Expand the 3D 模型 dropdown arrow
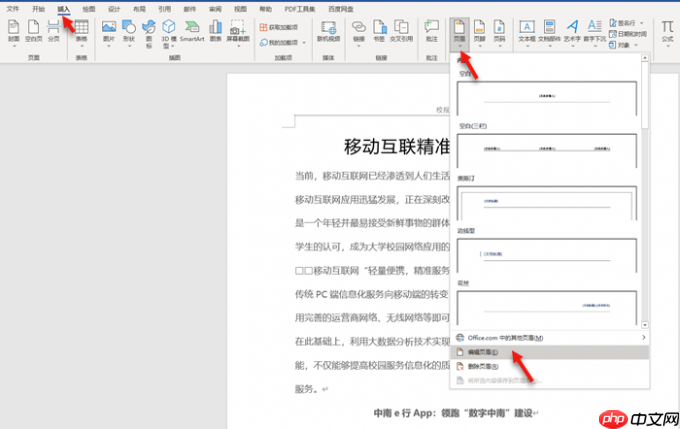 (173, 46)
